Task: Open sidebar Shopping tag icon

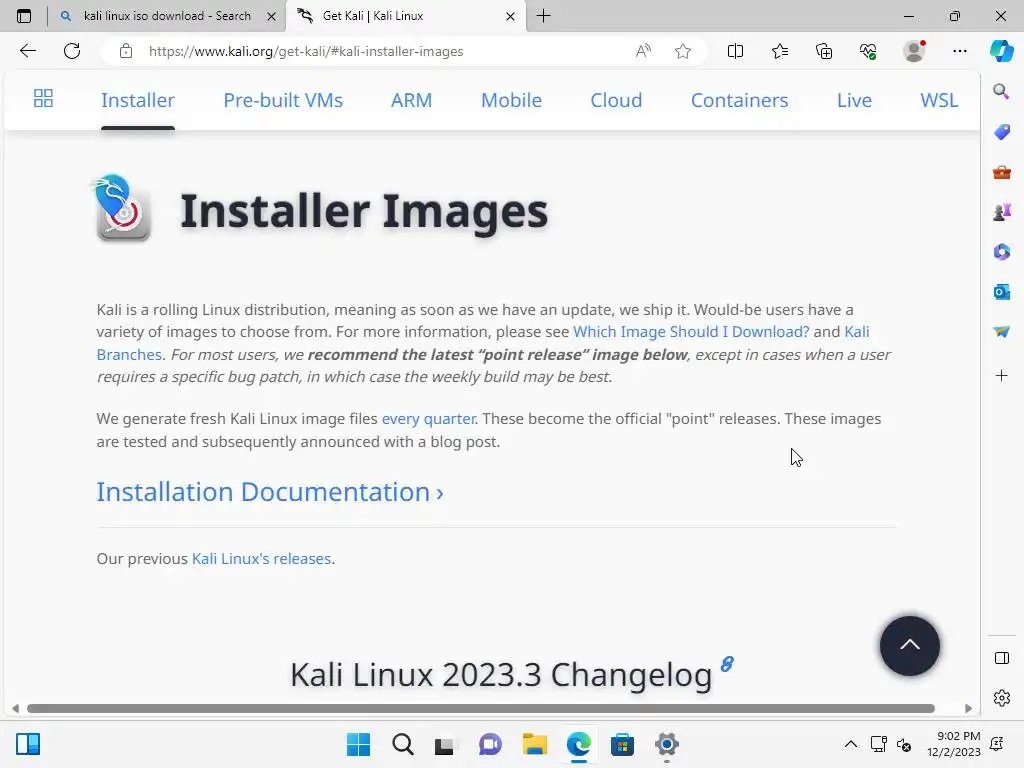Action: 1001,132
